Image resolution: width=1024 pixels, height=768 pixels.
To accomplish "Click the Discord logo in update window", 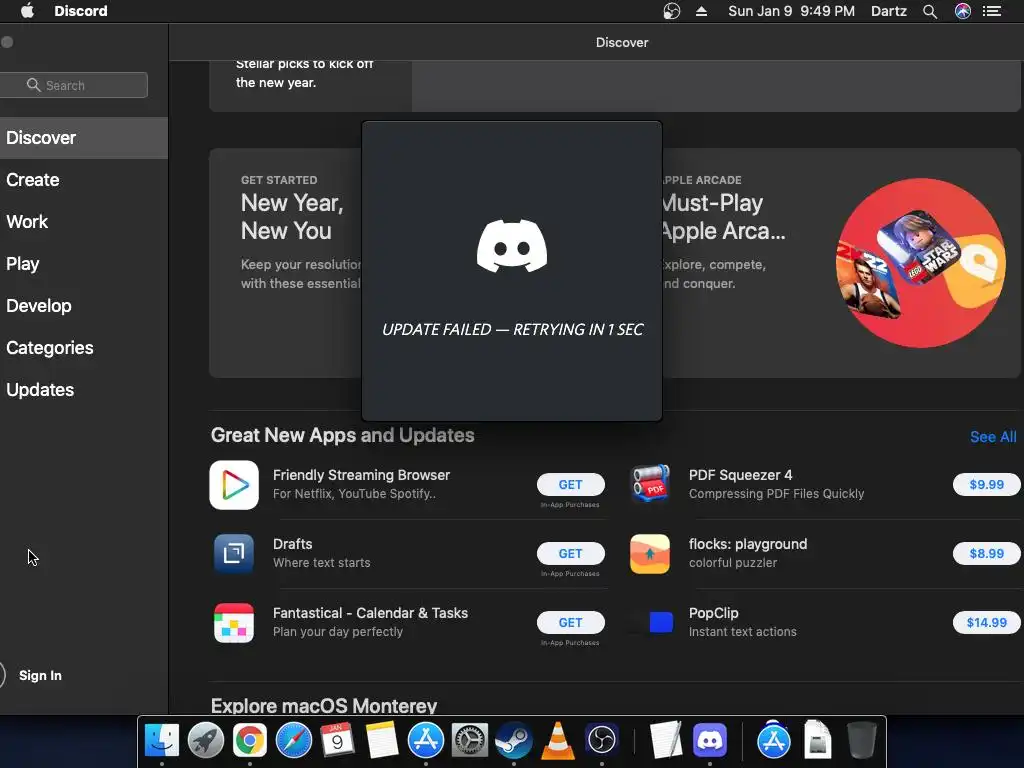I will coord(512,246).
